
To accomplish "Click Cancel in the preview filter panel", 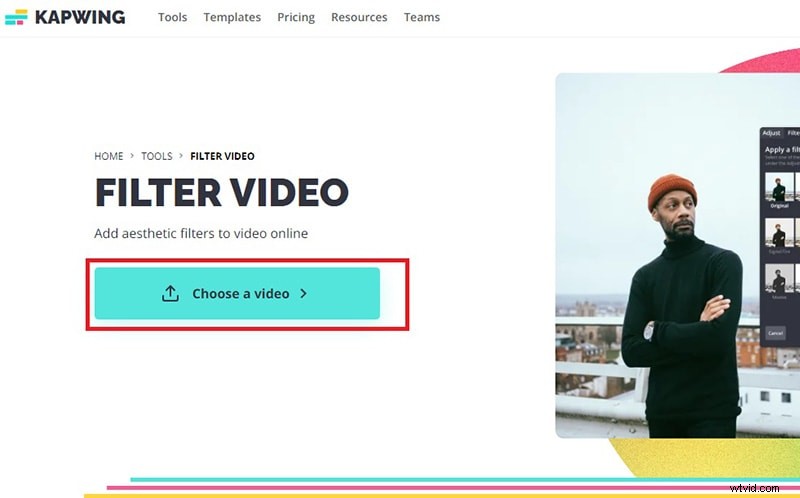I will (775, 333).
